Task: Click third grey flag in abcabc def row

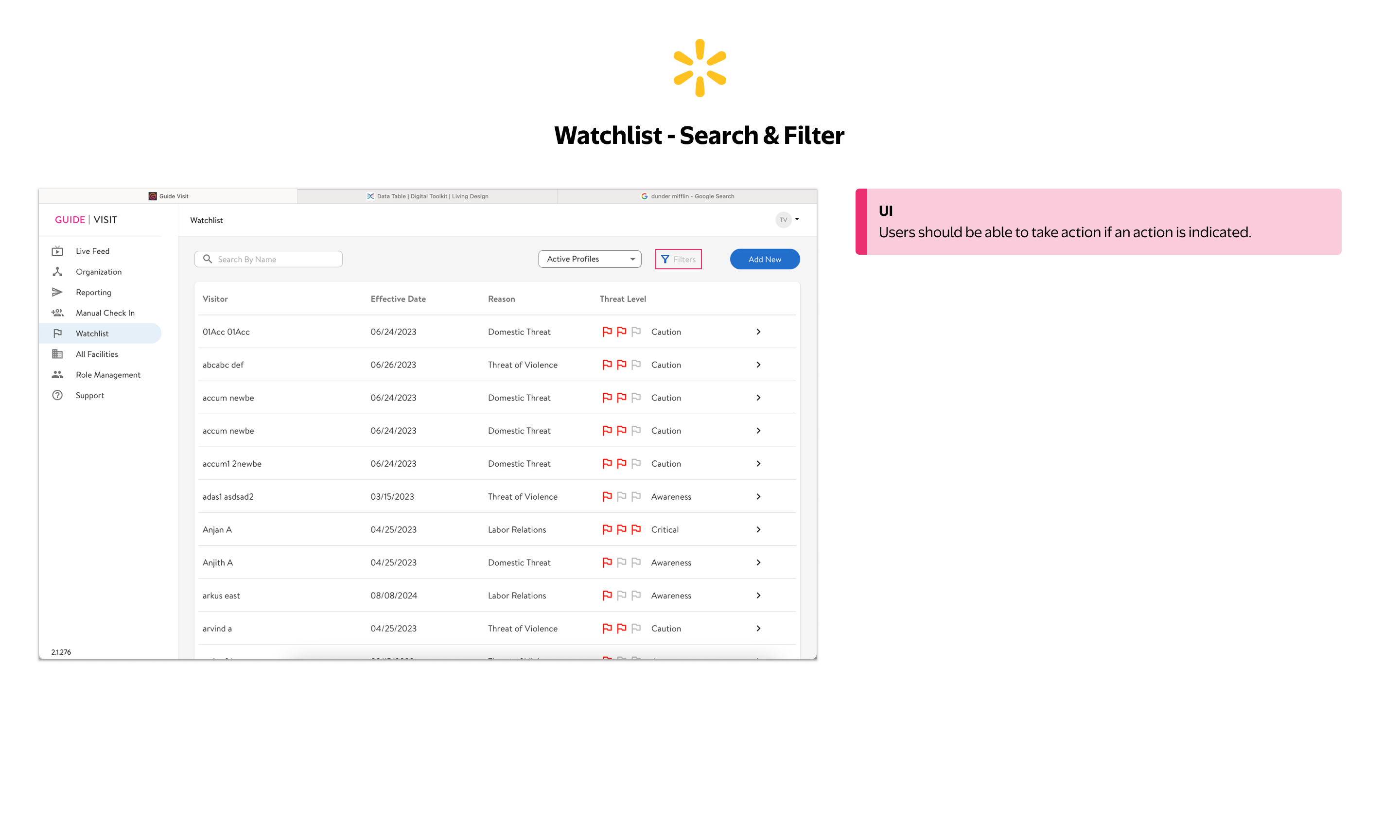Action: pyautogui.click(x=636, y=365)
